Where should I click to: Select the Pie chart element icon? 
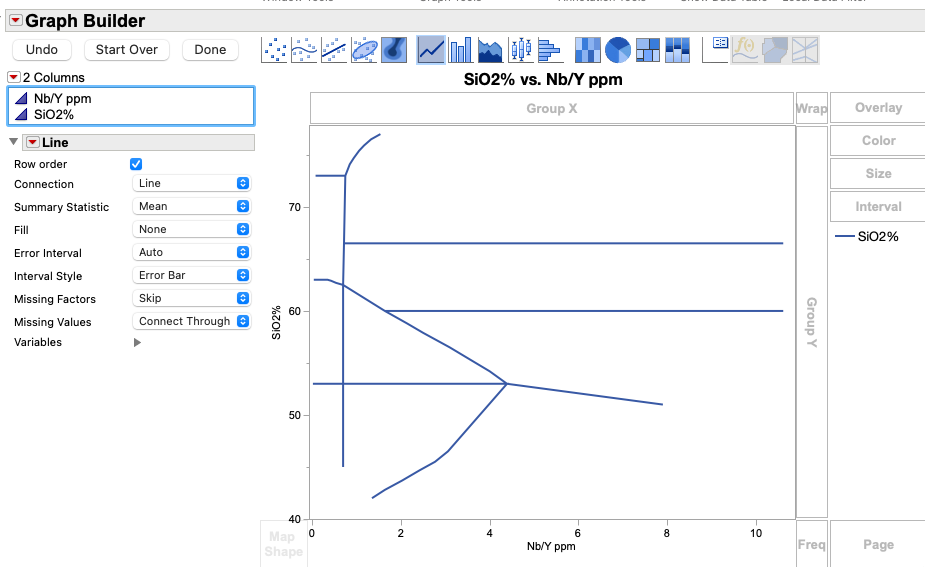pyautogui.click(x=618, y=50)
